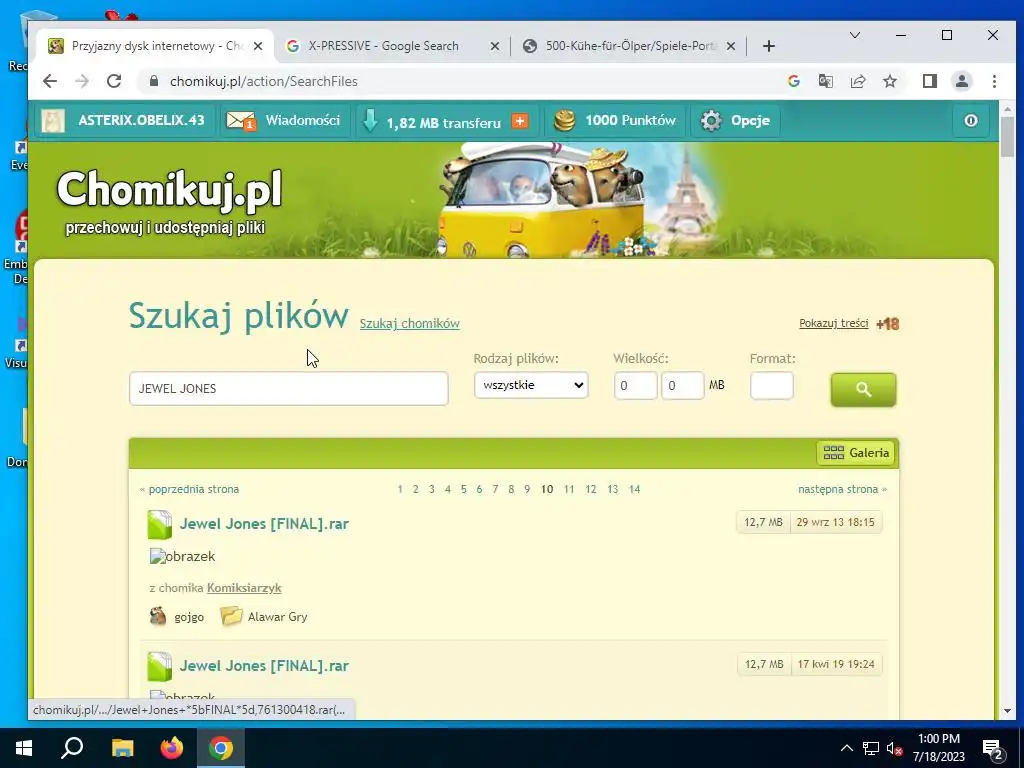Click the minimum Wielkość size field
Viewport: 1024px width, 768px height.
[635, 385]
